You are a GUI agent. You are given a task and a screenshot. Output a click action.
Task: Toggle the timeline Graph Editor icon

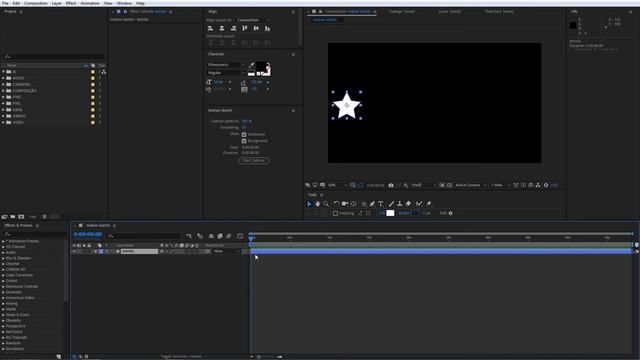[x=240, y=236]
